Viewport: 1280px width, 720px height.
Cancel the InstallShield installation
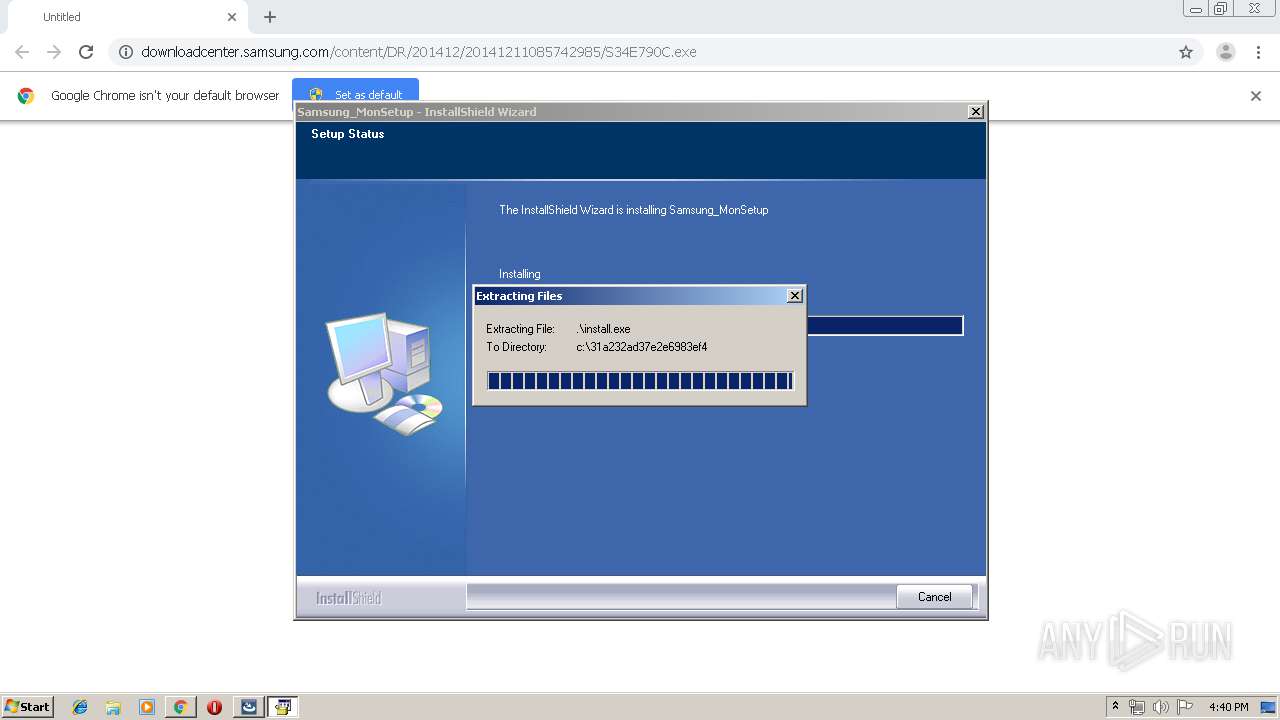click(934, 597)
